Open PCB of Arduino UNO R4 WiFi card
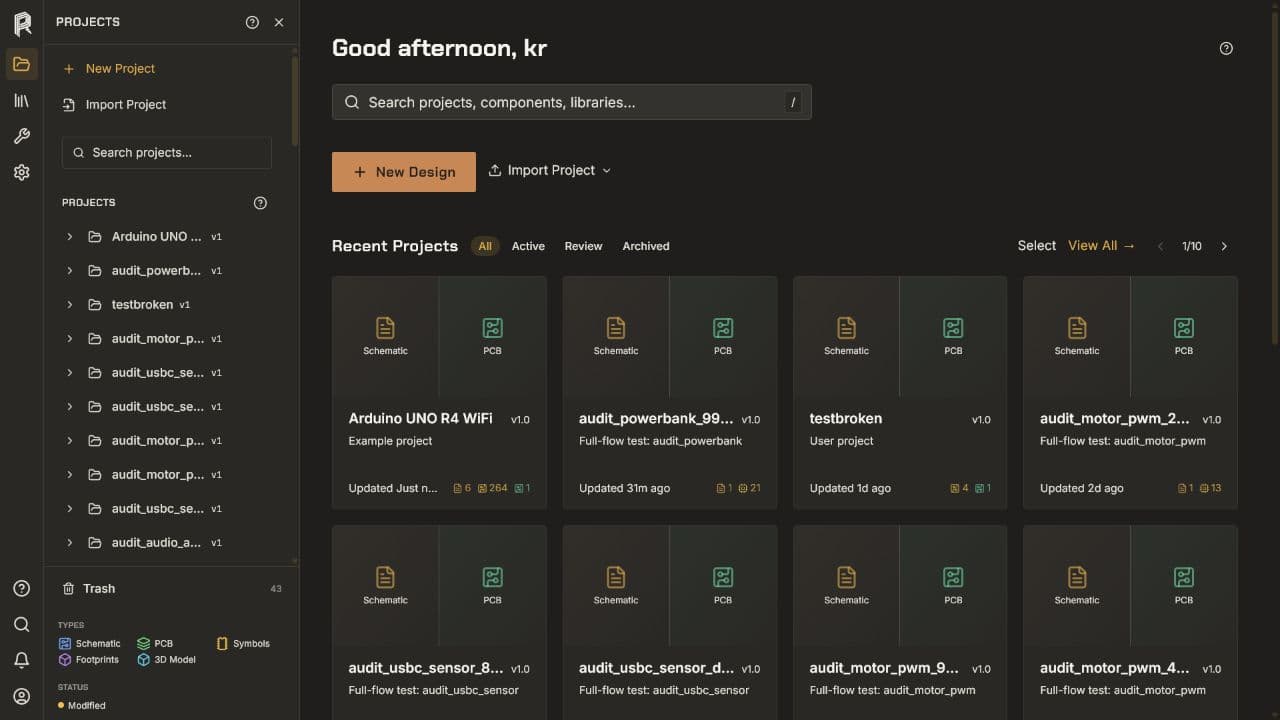Screen dimensions: 1280x720 [492, 336]
